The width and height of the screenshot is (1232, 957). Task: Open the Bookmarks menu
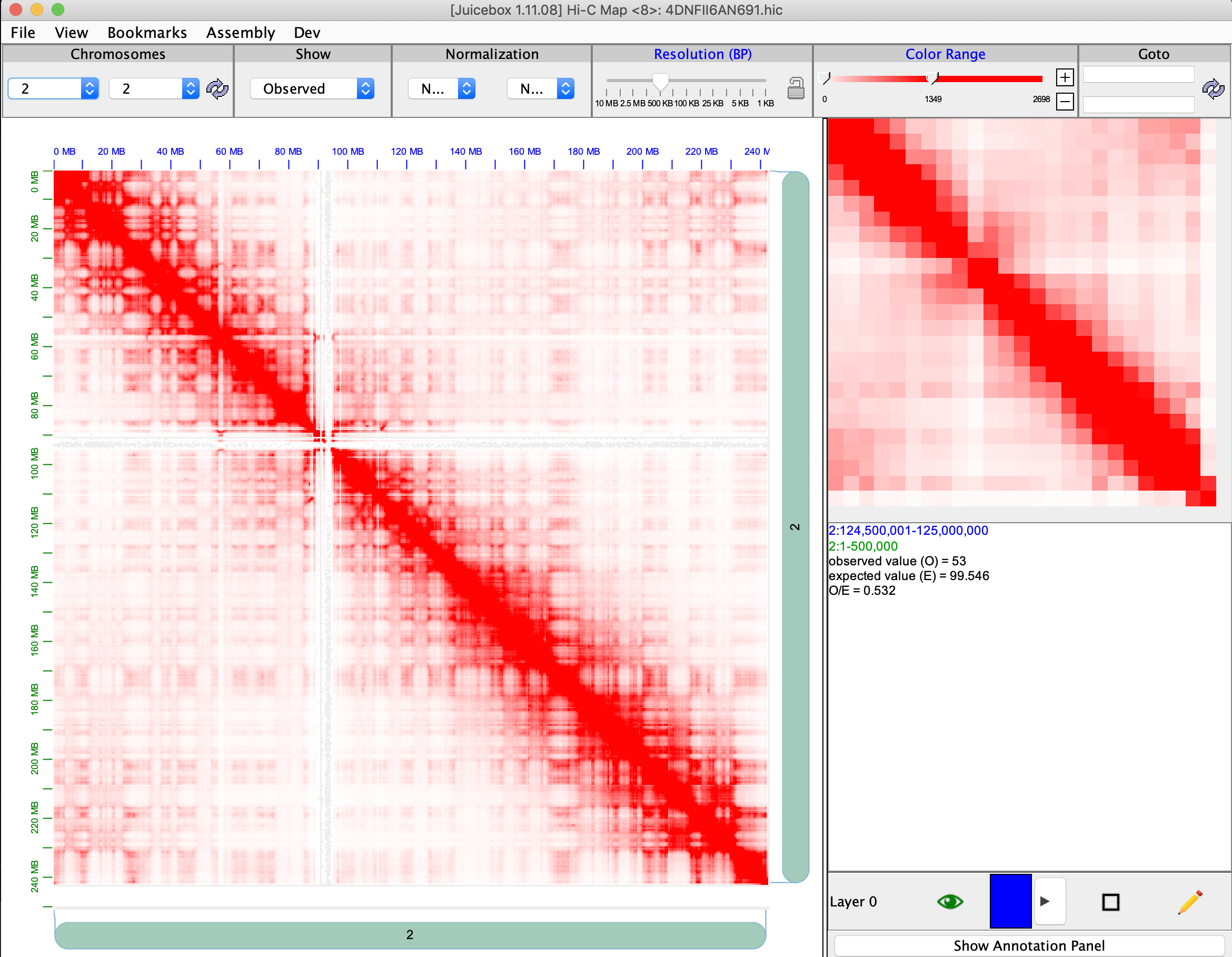147,32
